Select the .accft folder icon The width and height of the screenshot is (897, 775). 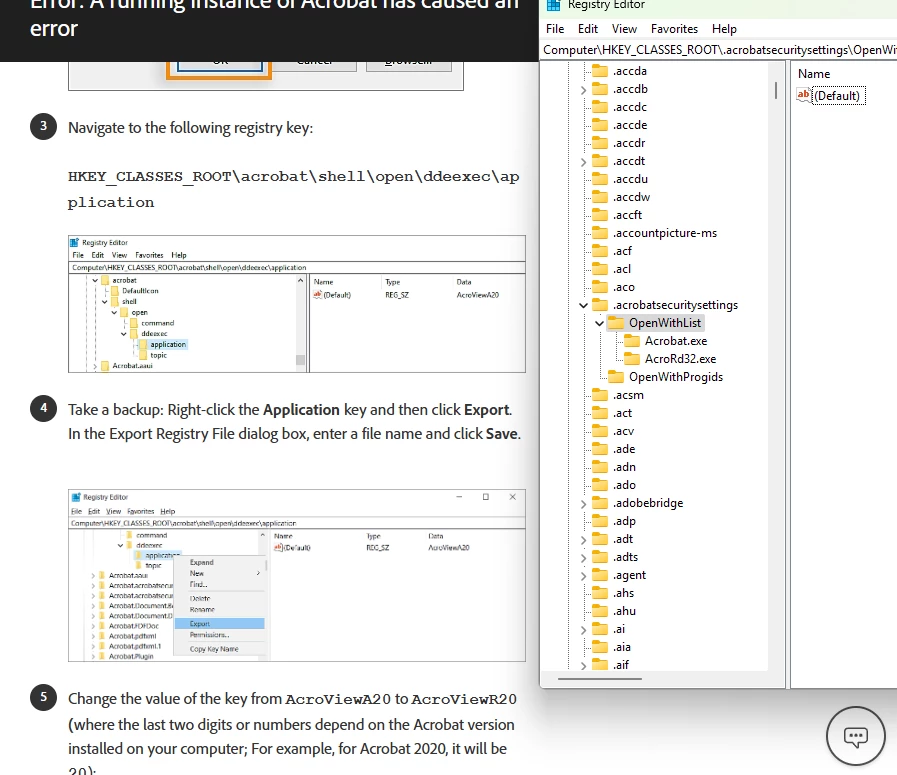coord(600,215)
